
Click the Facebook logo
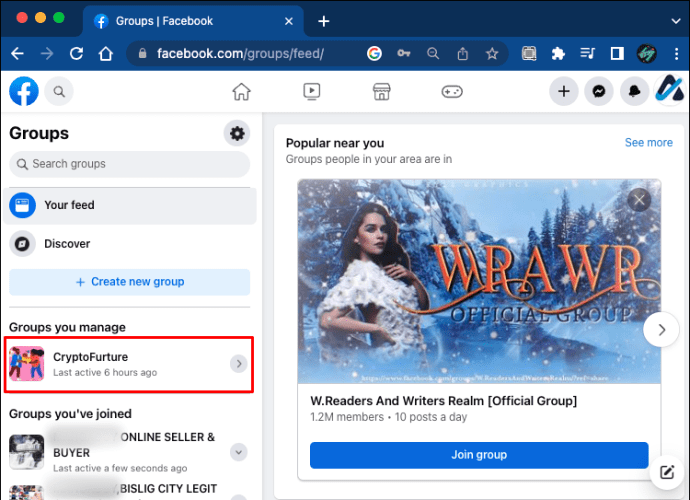[24, 92]
